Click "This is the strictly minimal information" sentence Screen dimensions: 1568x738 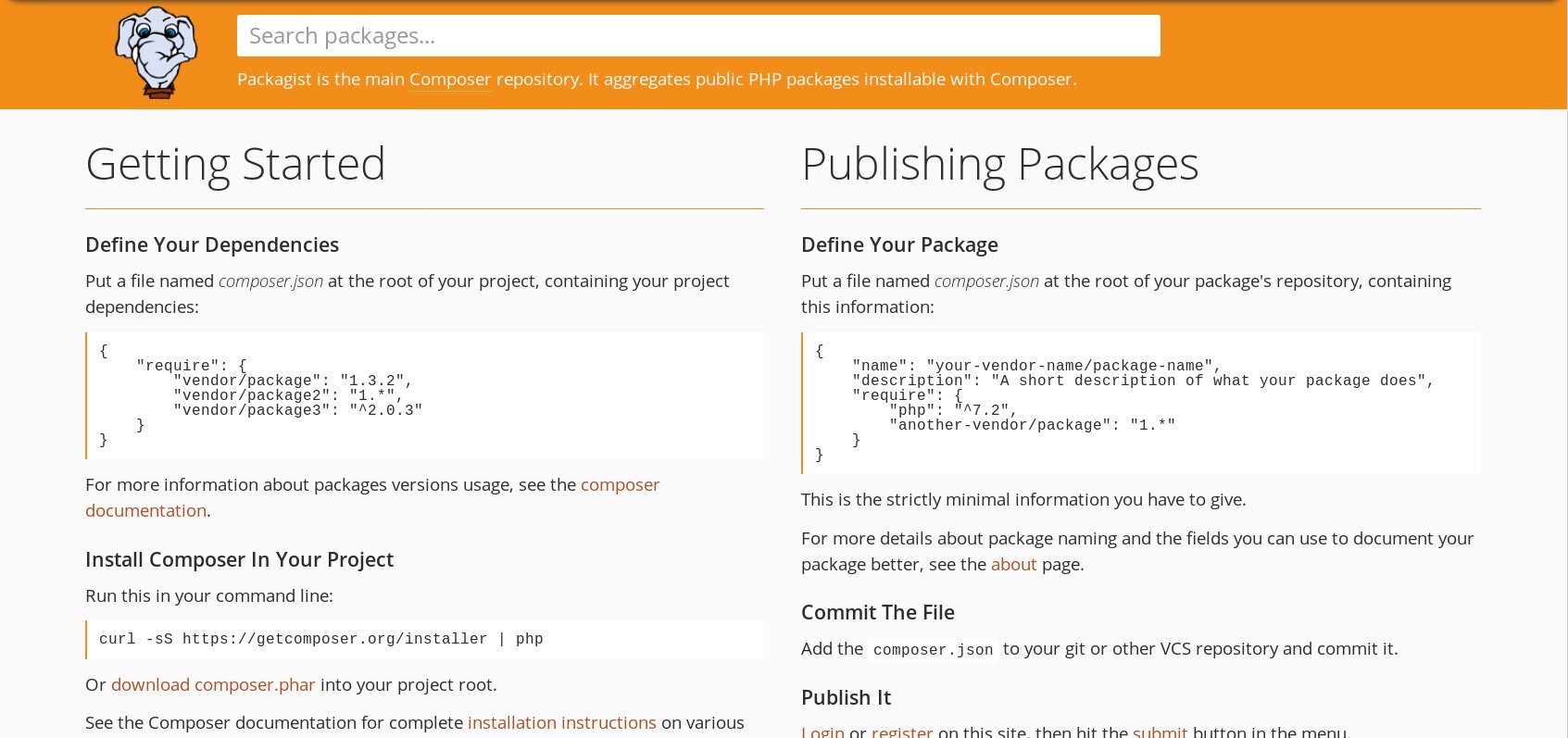tap(1023, 499)
